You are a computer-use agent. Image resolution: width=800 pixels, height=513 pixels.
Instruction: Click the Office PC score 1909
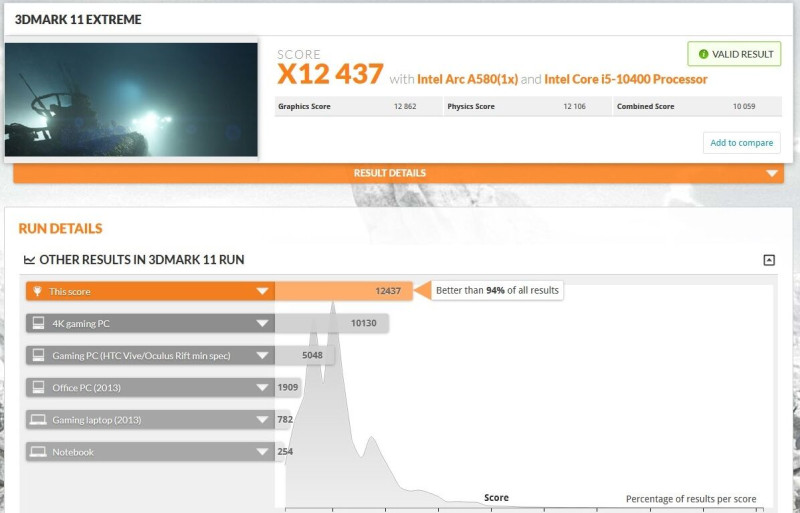click(288, 387)
